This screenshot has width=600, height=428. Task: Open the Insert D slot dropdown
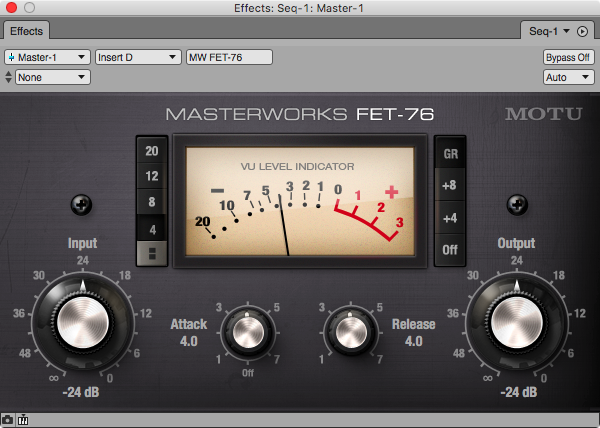pos(138,57)
